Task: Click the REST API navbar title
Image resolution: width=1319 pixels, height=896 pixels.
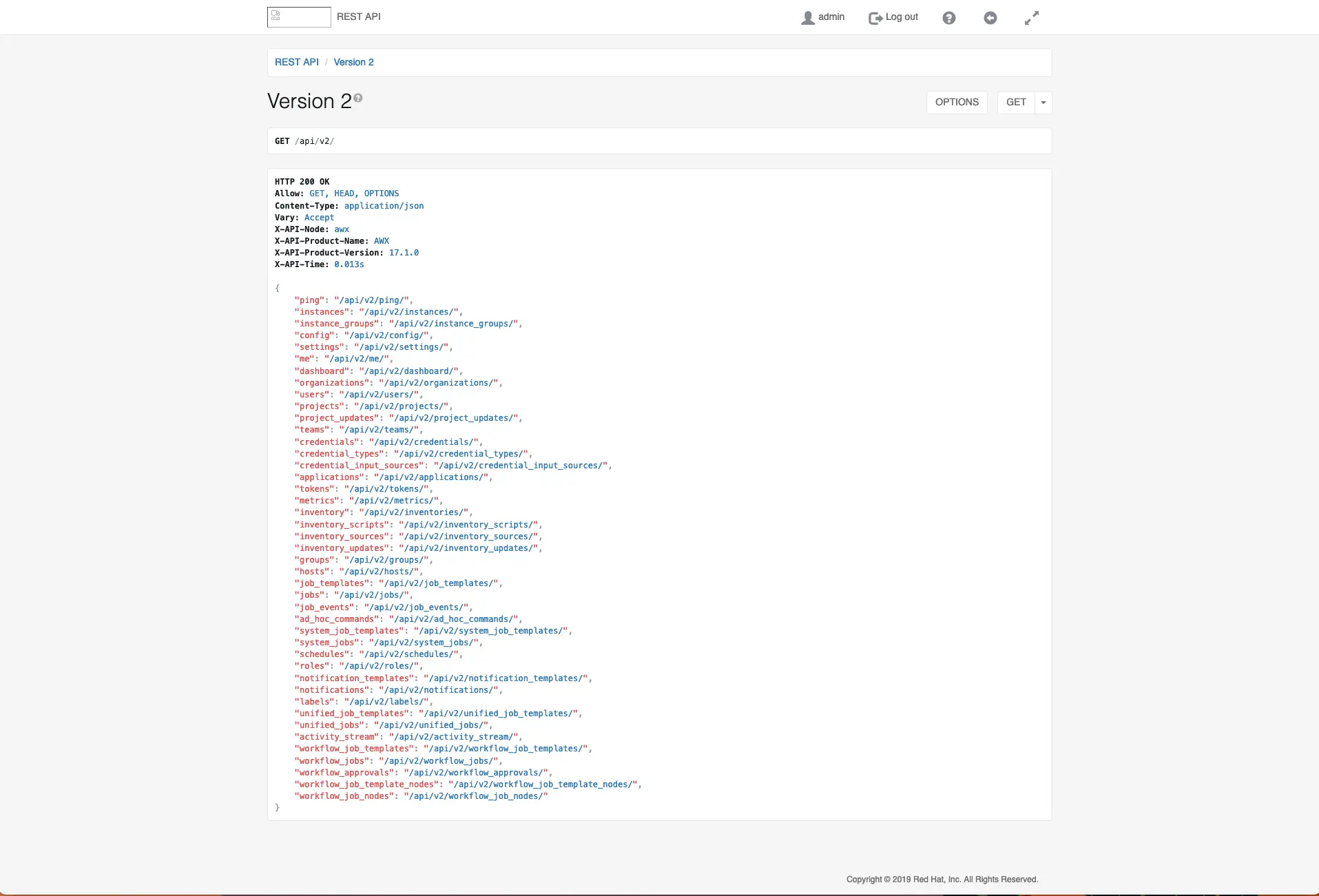Action: pyautogui.click(x=358, y=17)
